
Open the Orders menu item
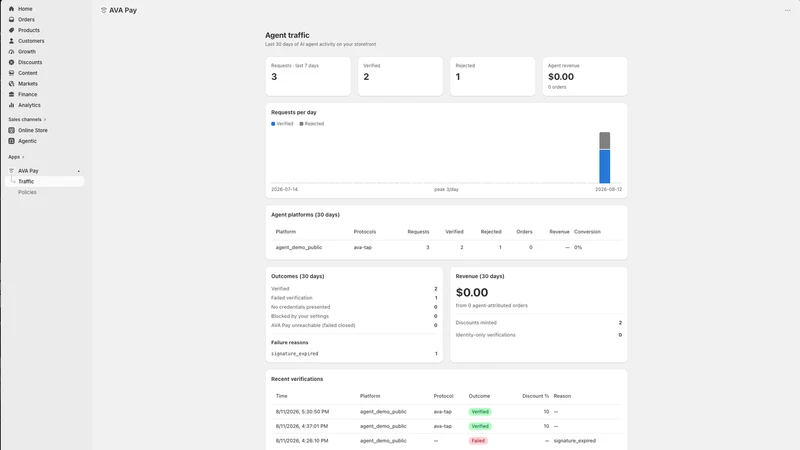pos(27,19)
